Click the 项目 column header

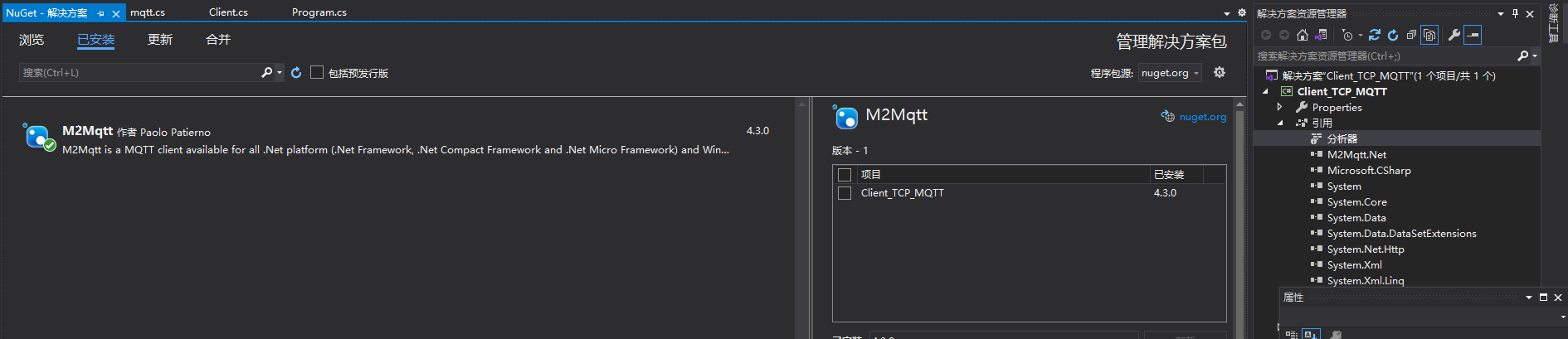click(871, 174)
